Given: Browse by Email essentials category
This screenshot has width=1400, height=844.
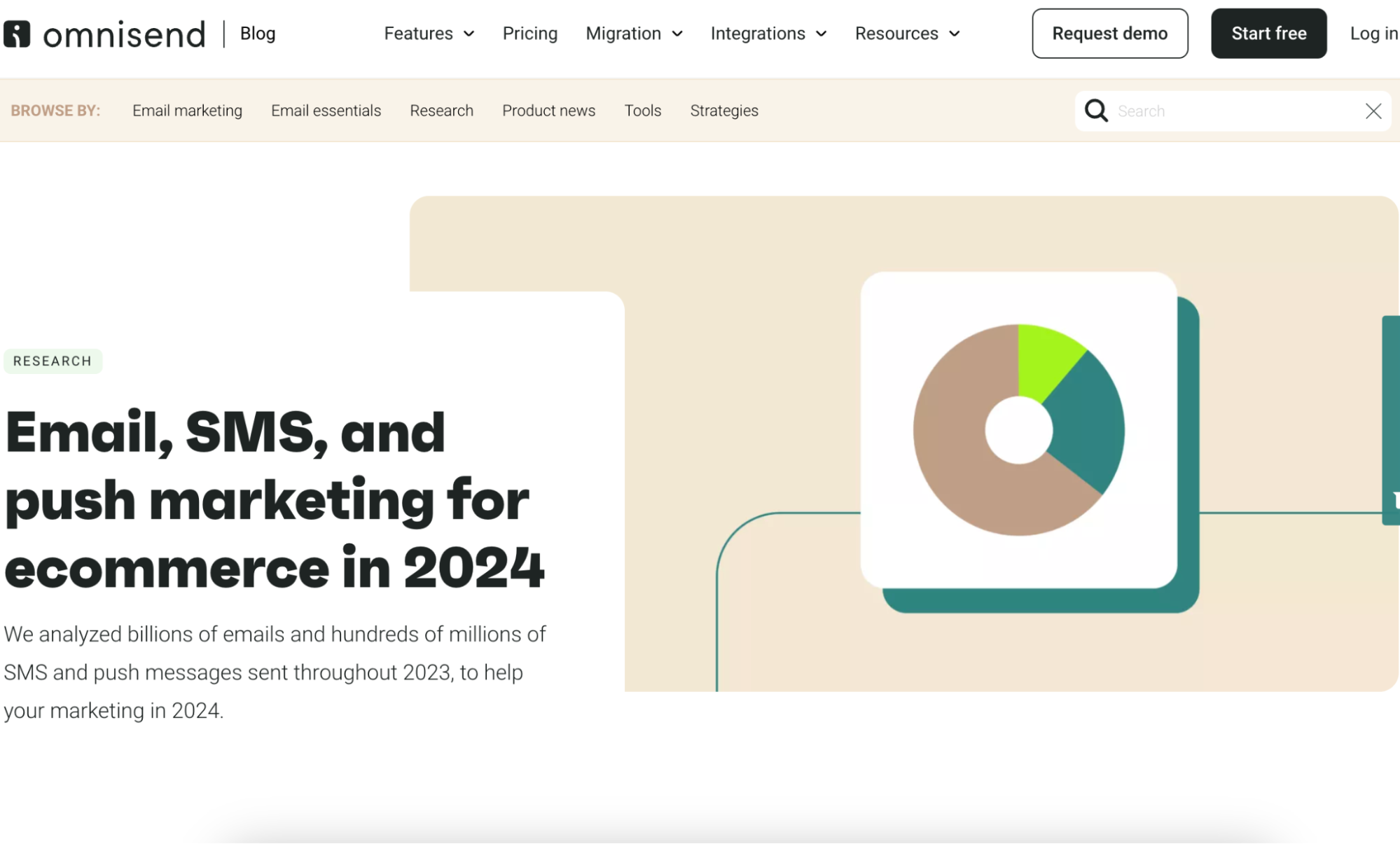Looking at the screenshot, I should point(326,111).
